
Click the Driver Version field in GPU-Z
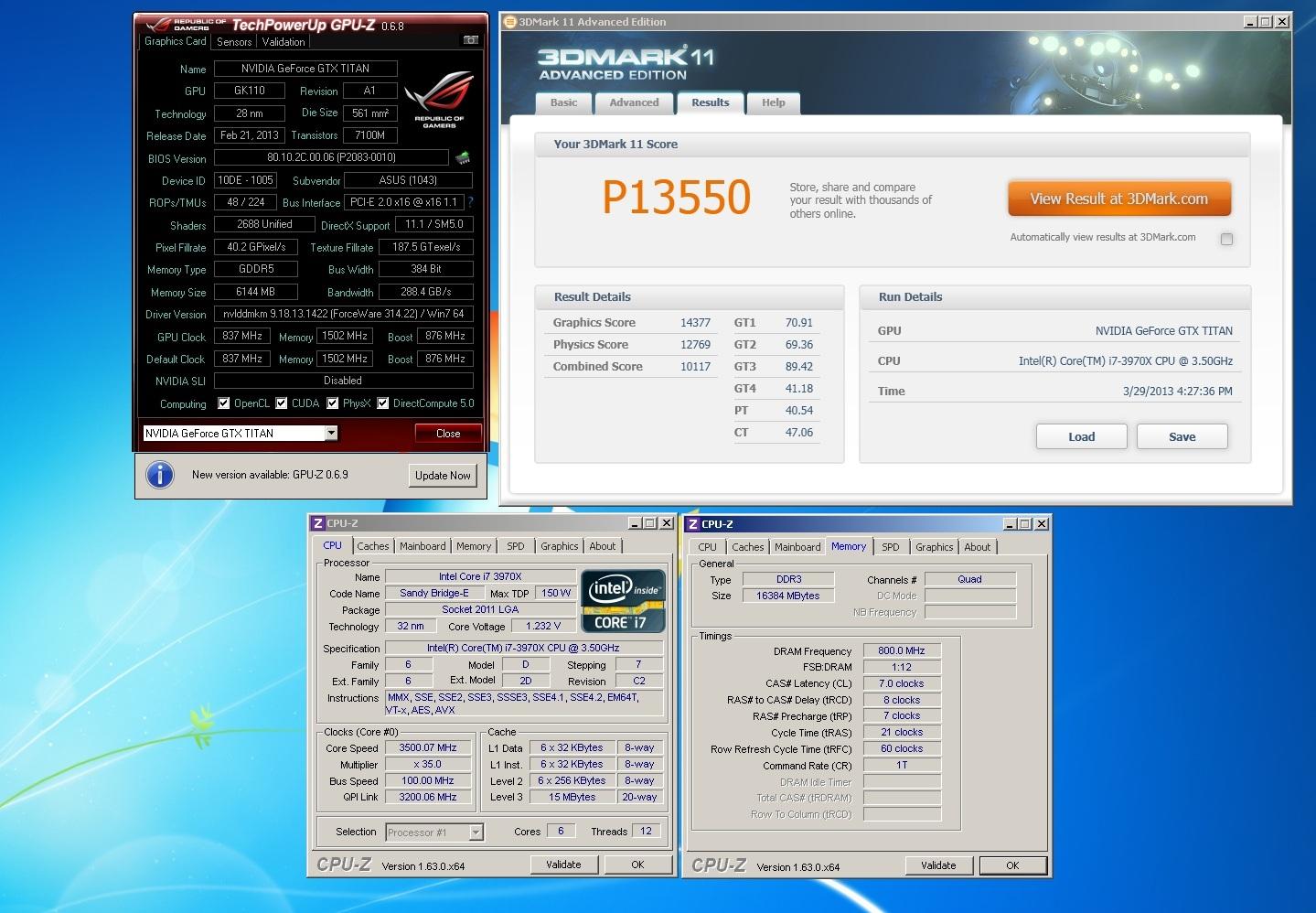coord(343,314)
